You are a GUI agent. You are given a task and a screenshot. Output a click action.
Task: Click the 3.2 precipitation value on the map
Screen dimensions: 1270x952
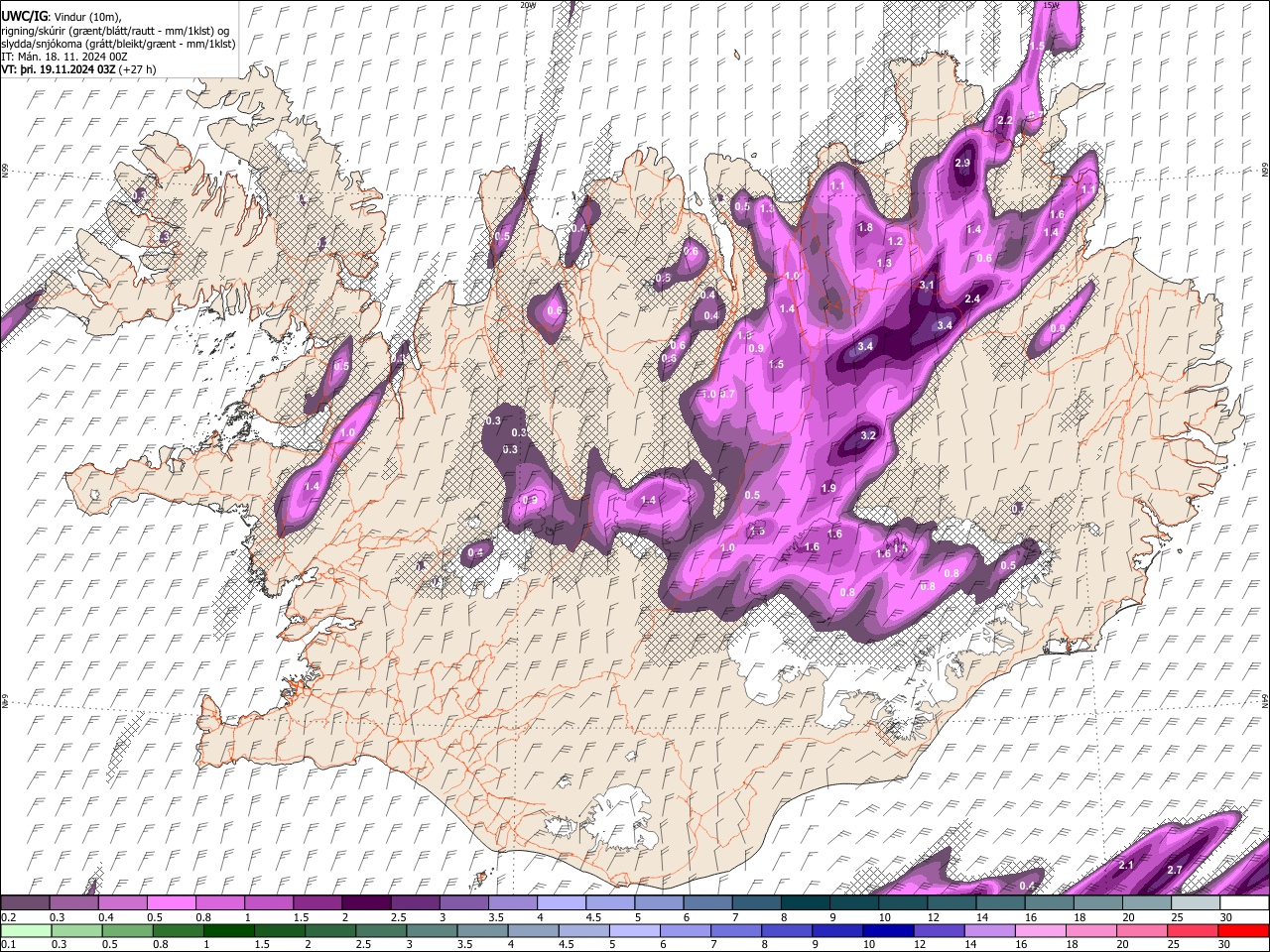[867, 435]
